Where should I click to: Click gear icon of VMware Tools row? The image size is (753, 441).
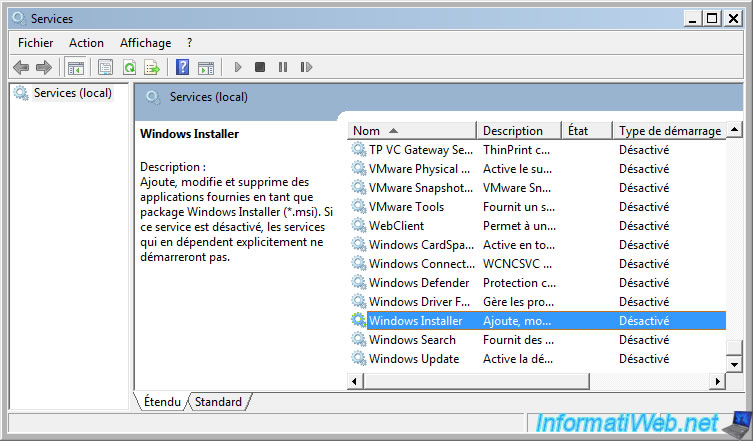tap(358, 207)
